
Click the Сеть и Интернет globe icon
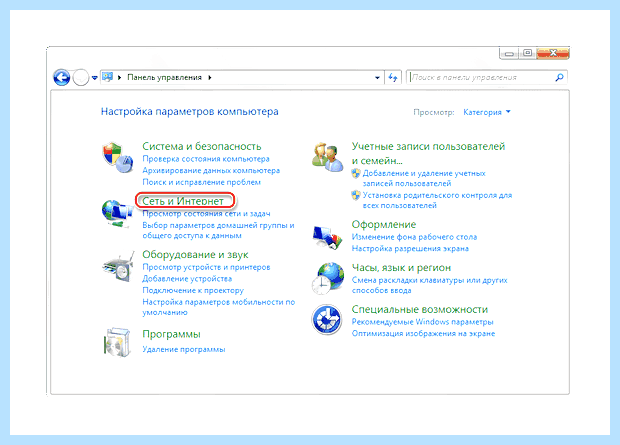[117, 213]
